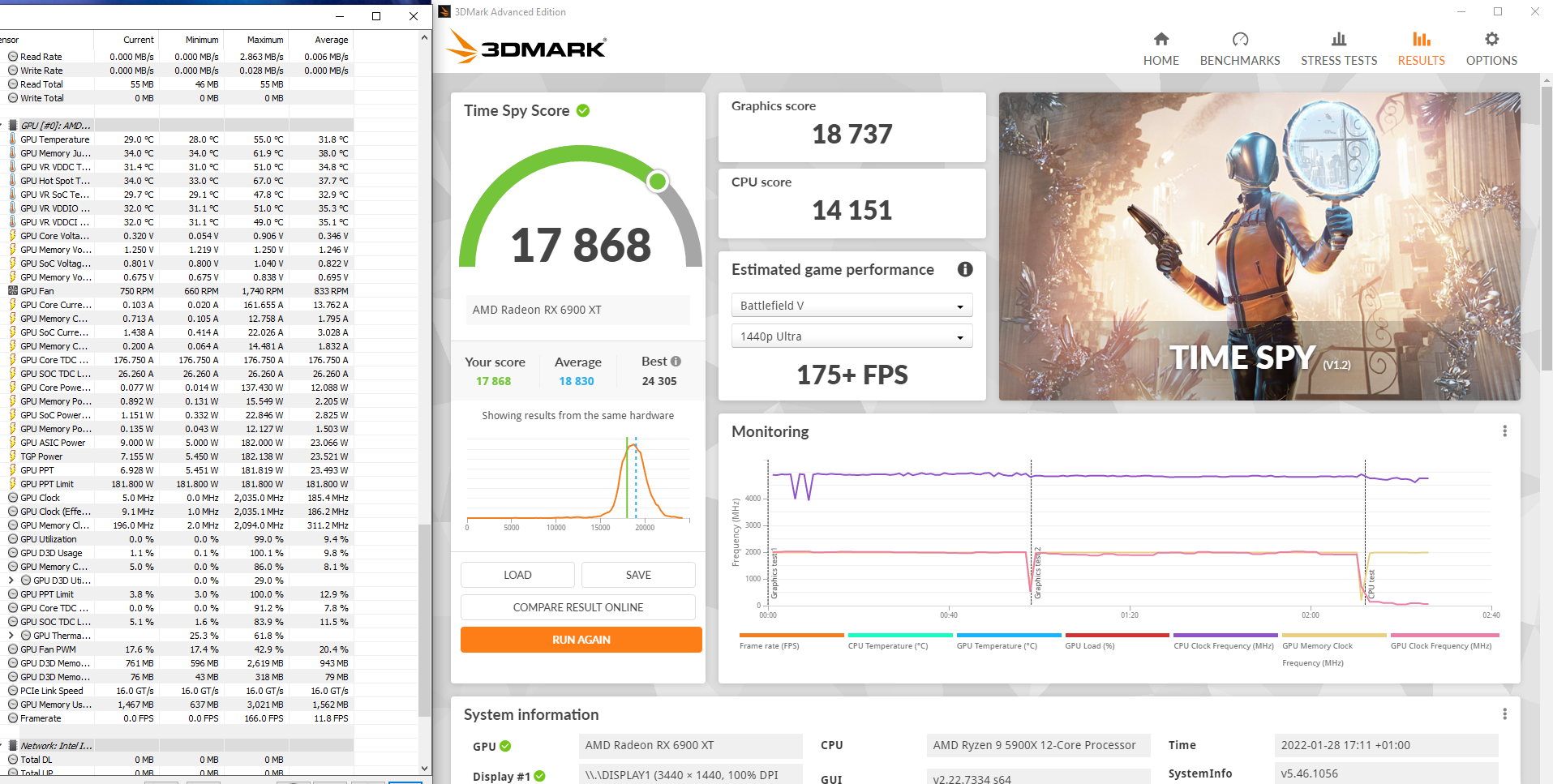Select the RESULTS tab
1553x784 pixels.
coord(1421,49)
